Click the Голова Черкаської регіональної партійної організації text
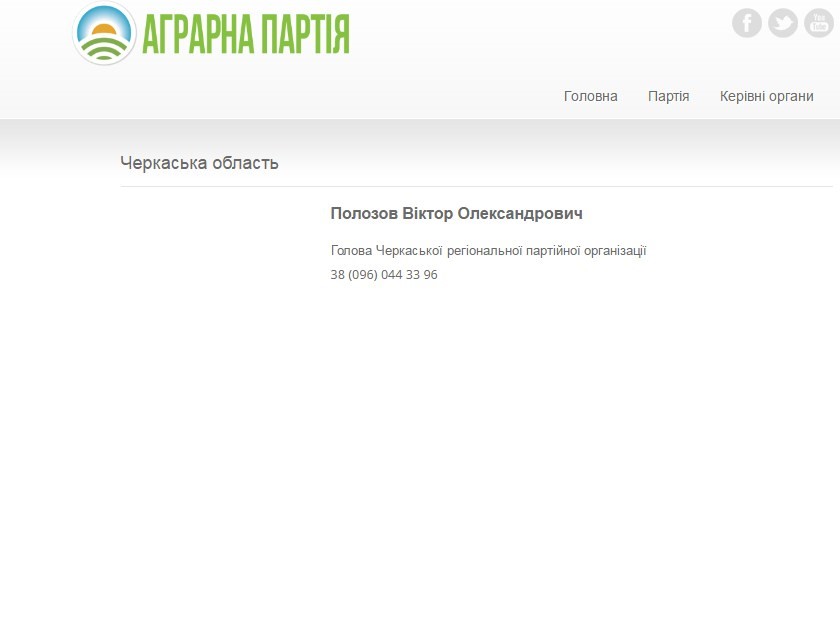This screenshot has height=631, width=840. tap(488, 250)
